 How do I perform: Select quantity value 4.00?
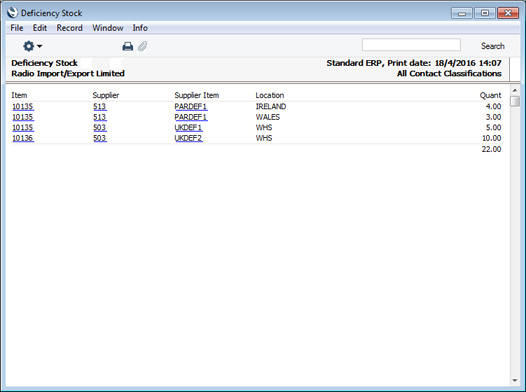click(x=493, y=106)
